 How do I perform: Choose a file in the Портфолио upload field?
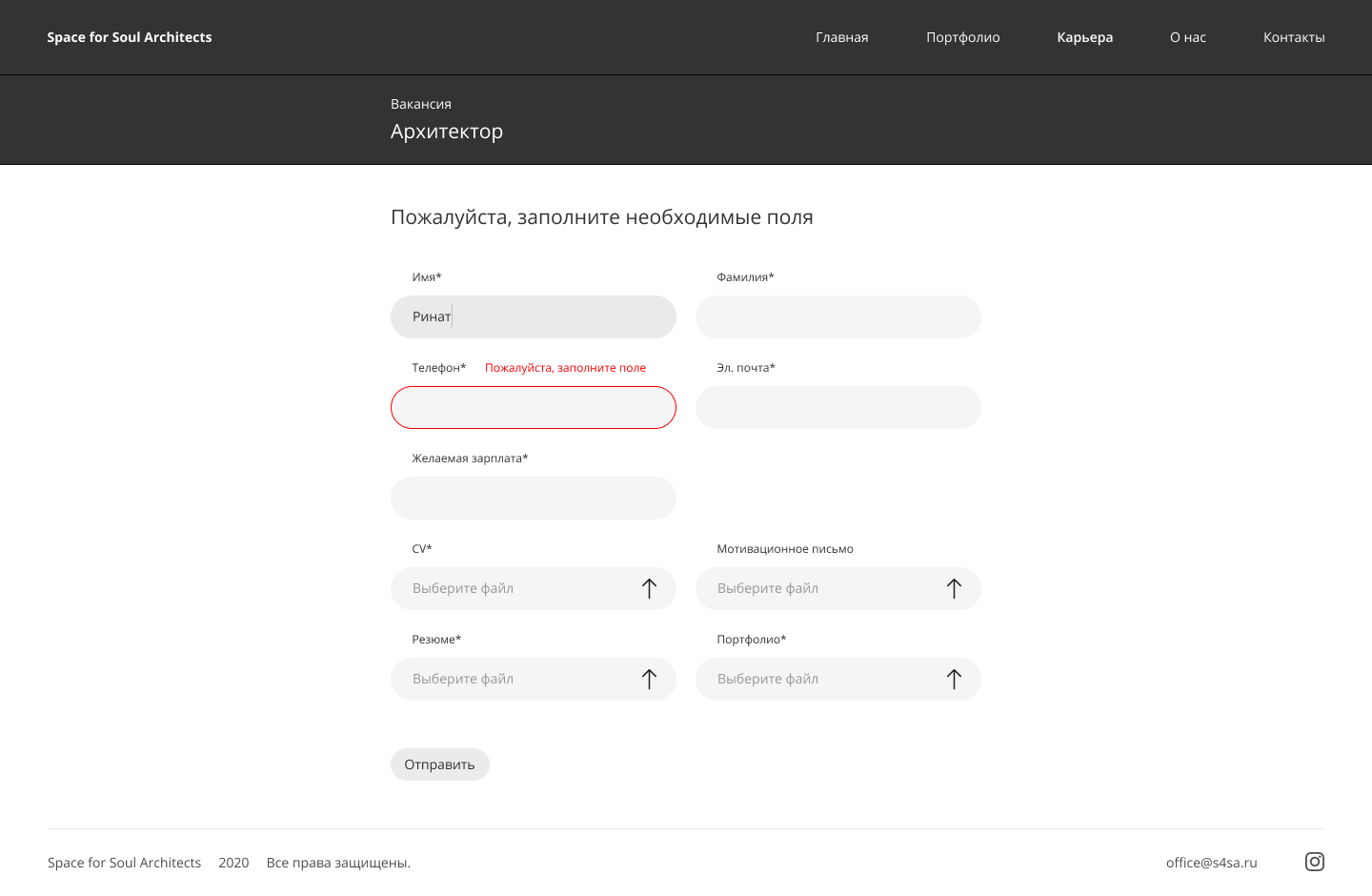pyautogui.click(x=838, y=679)
